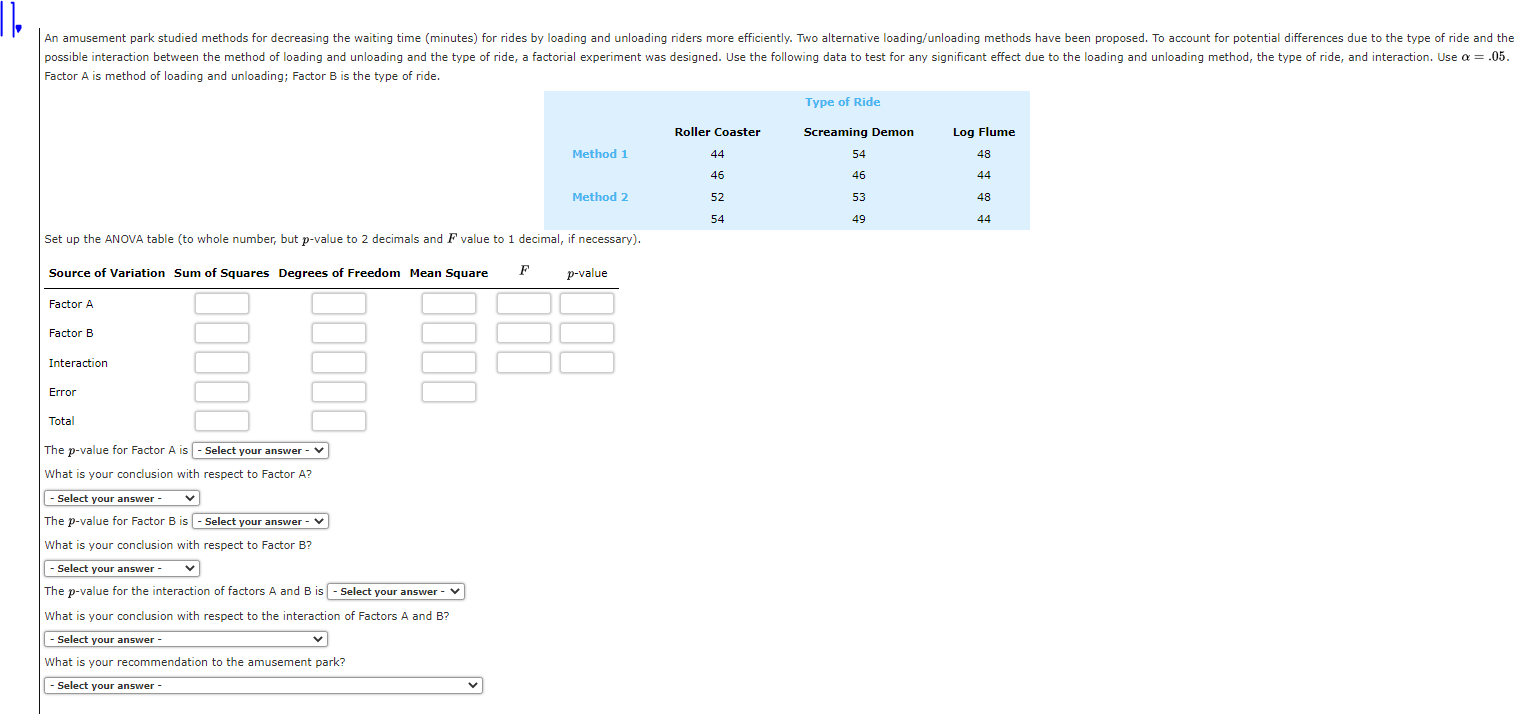The width and height of the screenshot is (1520, 714).
Task: Click the Error Mean Square field
Action: (x=448, y=391)
